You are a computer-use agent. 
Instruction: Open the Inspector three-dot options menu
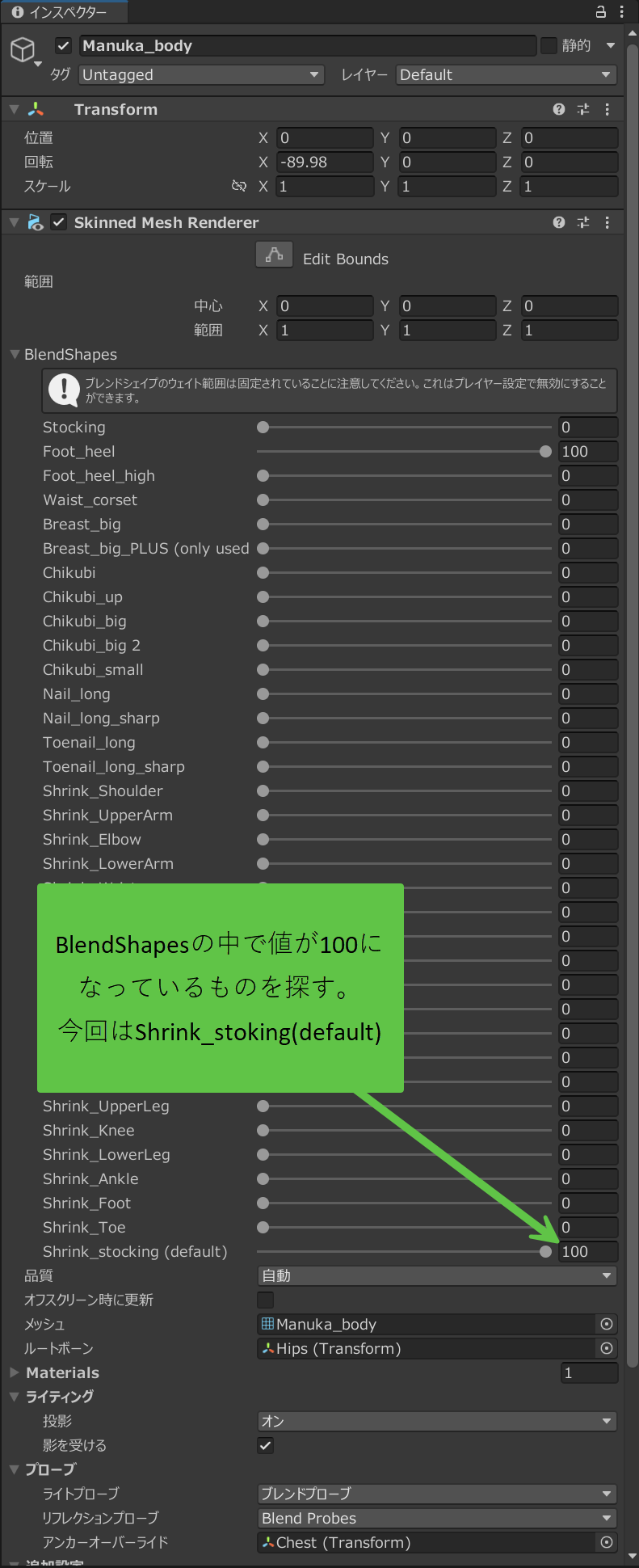pos(621,11)
